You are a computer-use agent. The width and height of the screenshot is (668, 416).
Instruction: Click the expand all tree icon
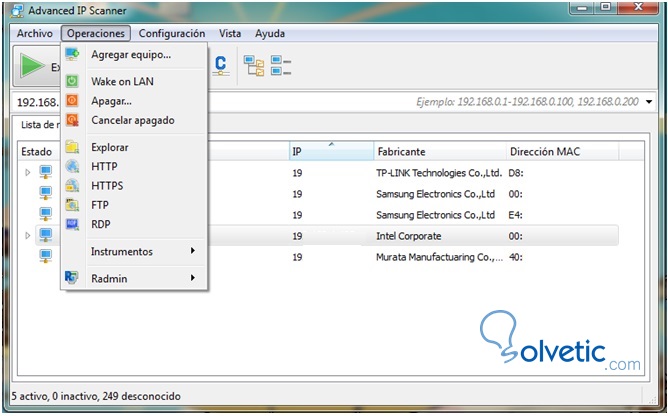253,66
